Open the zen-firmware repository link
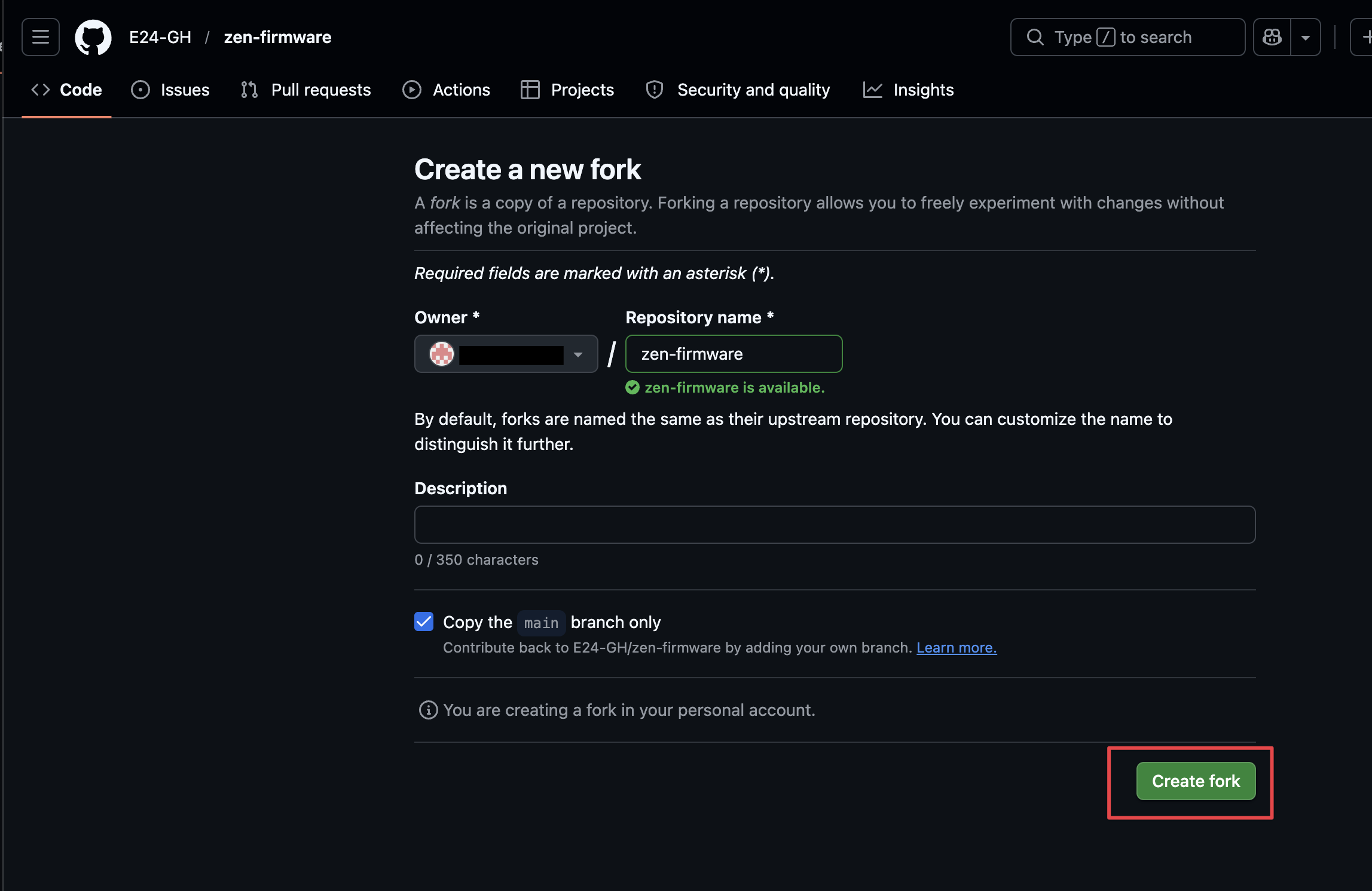1372x891 pixels. (277, 37)
